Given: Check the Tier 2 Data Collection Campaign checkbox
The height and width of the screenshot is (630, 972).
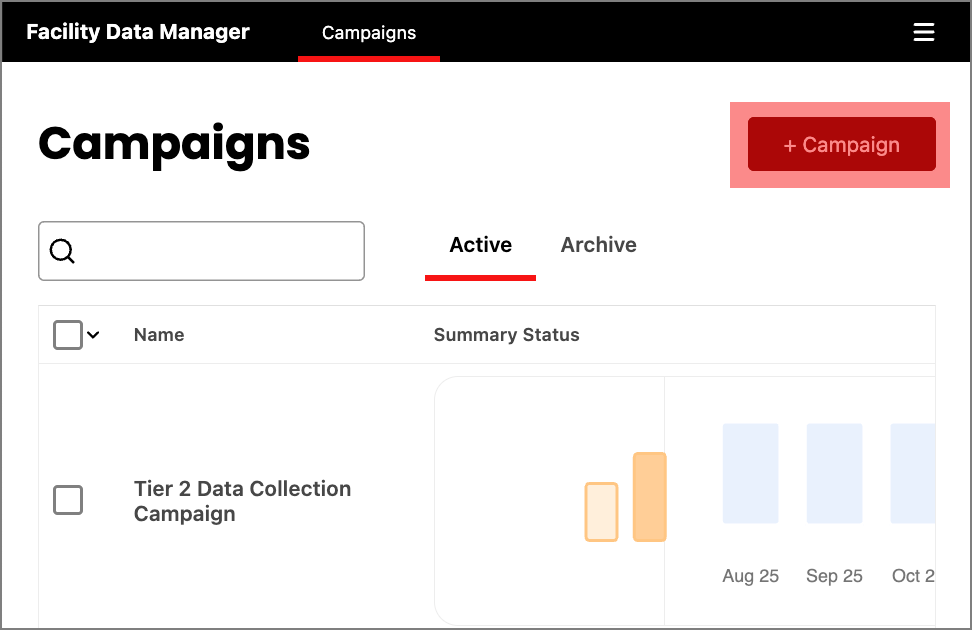Looking at the screenshot, I should tap(68, 500).
